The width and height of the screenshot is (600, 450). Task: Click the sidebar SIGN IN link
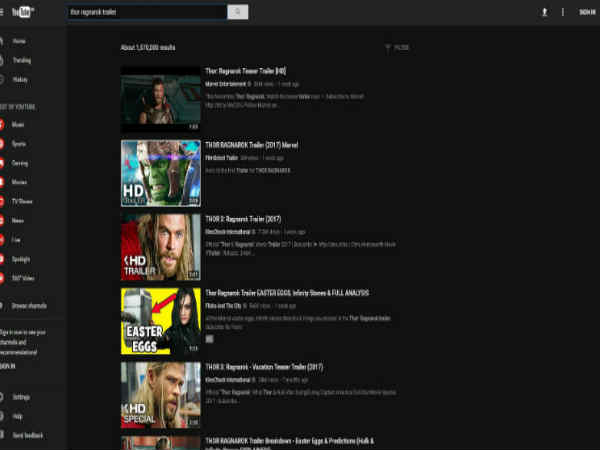point(8,366)
